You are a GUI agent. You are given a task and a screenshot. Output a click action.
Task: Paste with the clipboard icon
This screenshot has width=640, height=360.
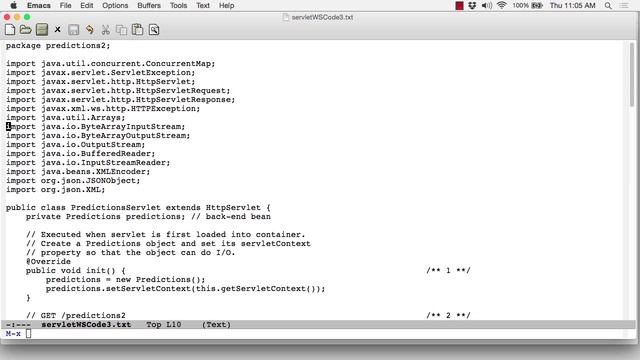(x=138, y=30)
